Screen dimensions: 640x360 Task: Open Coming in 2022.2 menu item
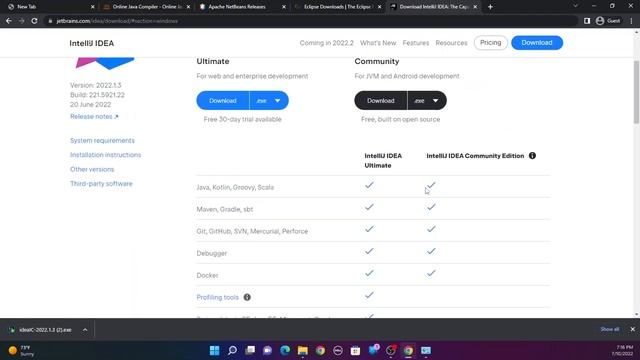coord(327,43)
